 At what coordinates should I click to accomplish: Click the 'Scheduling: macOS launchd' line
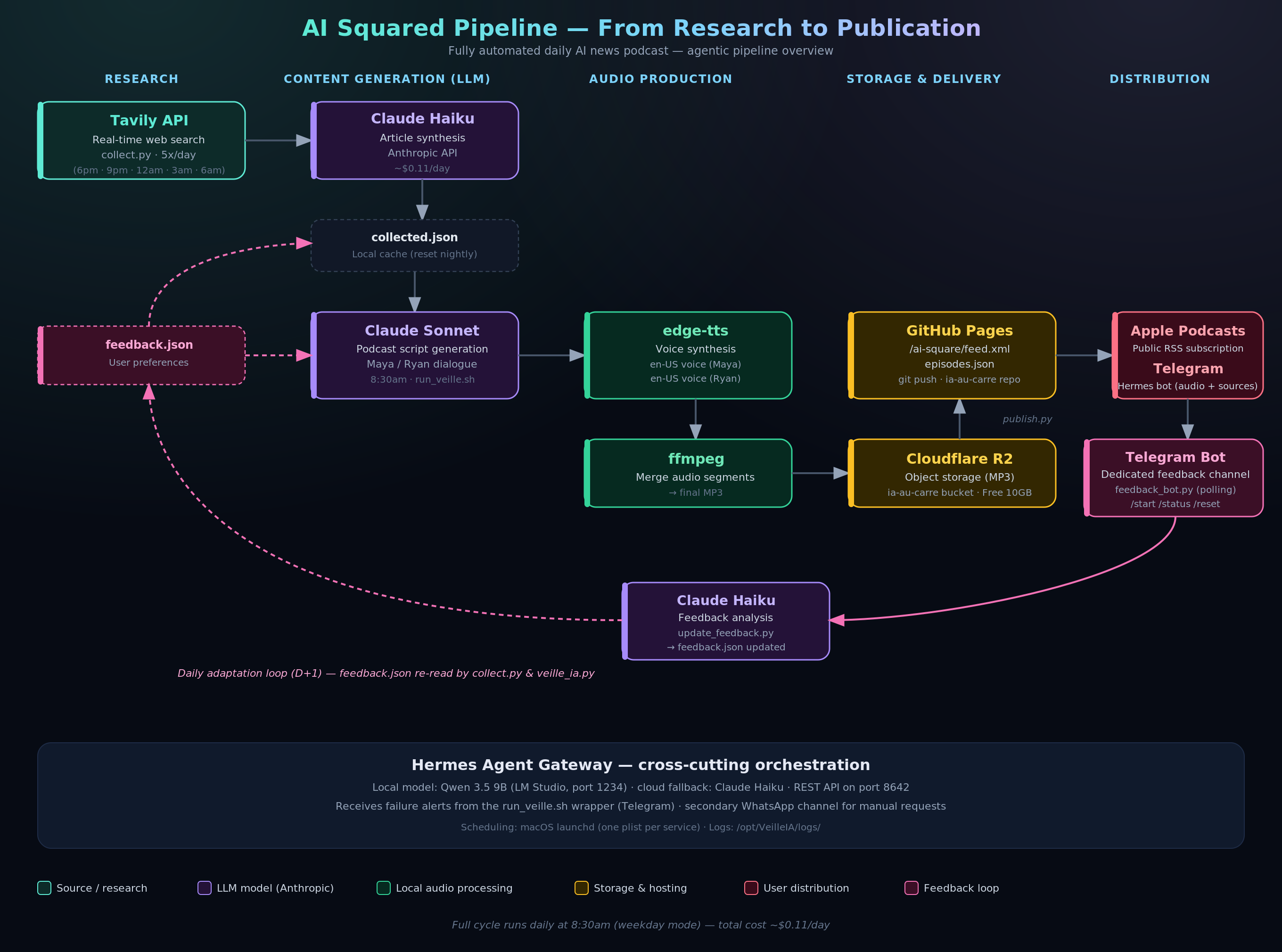coord(641,828)
